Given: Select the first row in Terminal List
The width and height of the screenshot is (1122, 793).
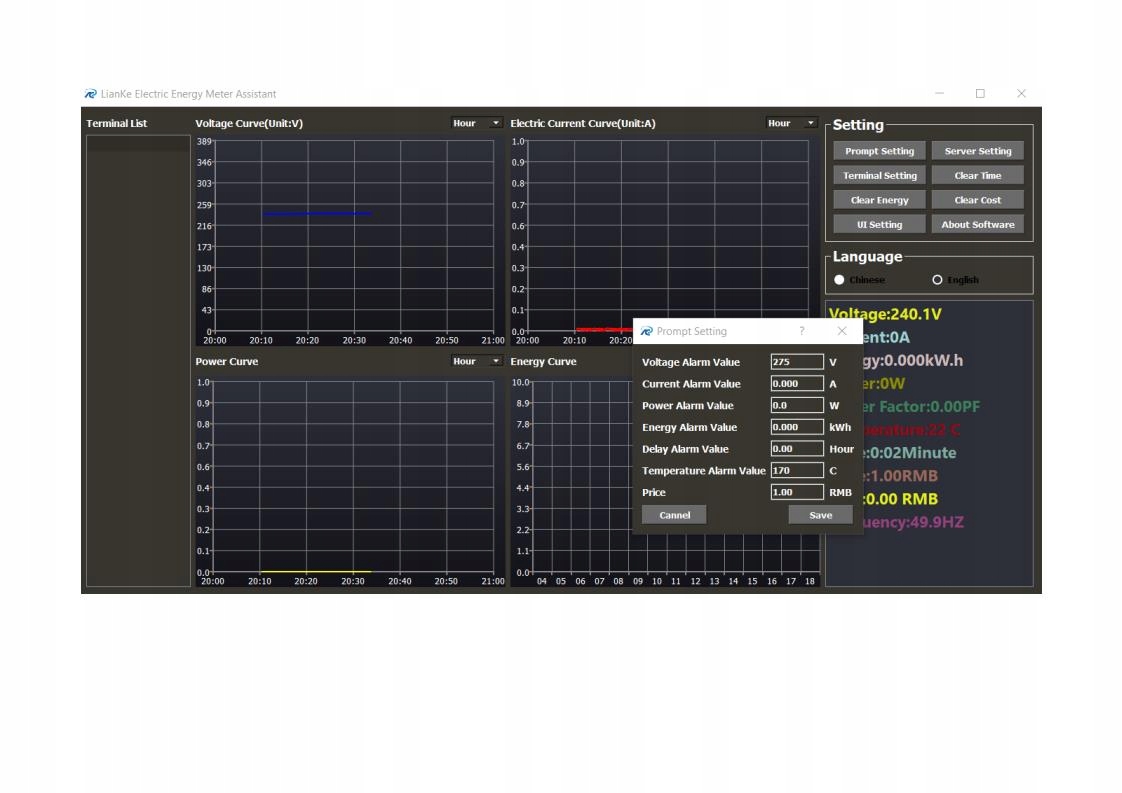Looking at the screenshot, I should (x=138, y=143).
